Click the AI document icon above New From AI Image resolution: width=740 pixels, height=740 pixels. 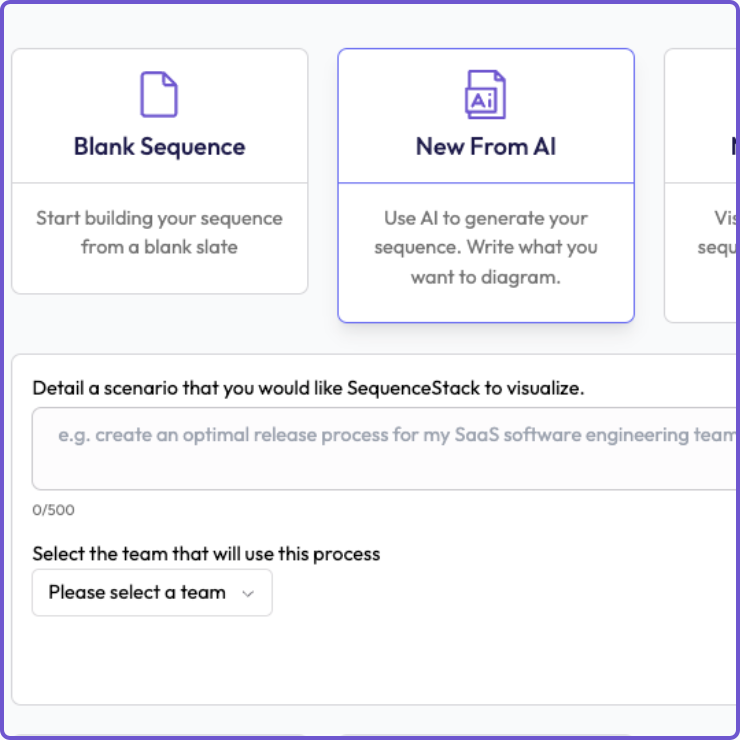pyautogui.click(x=486, y=94)
